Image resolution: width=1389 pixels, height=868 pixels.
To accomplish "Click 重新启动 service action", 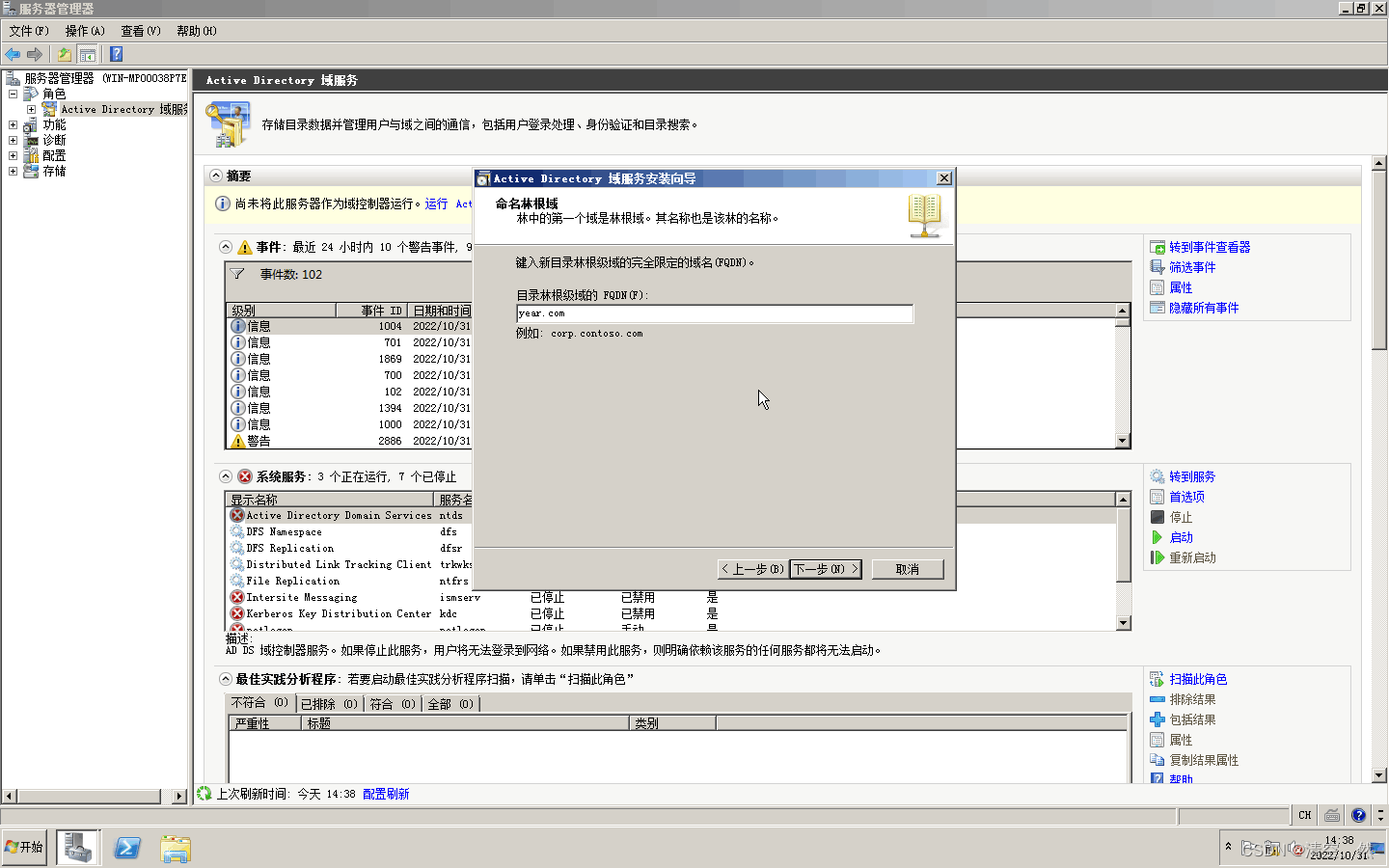I will tap(1192, 557).
